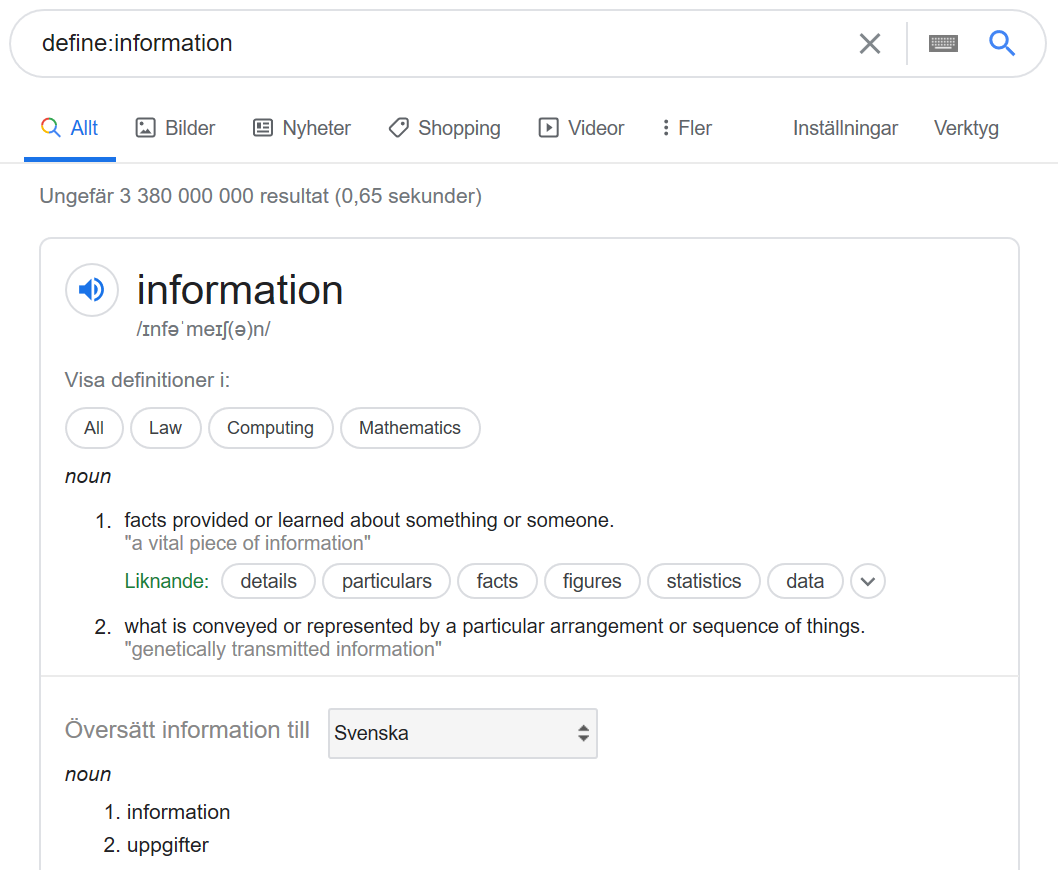
Task: Click the "Visa definitioner i:" label
Action: click(147, 380)
